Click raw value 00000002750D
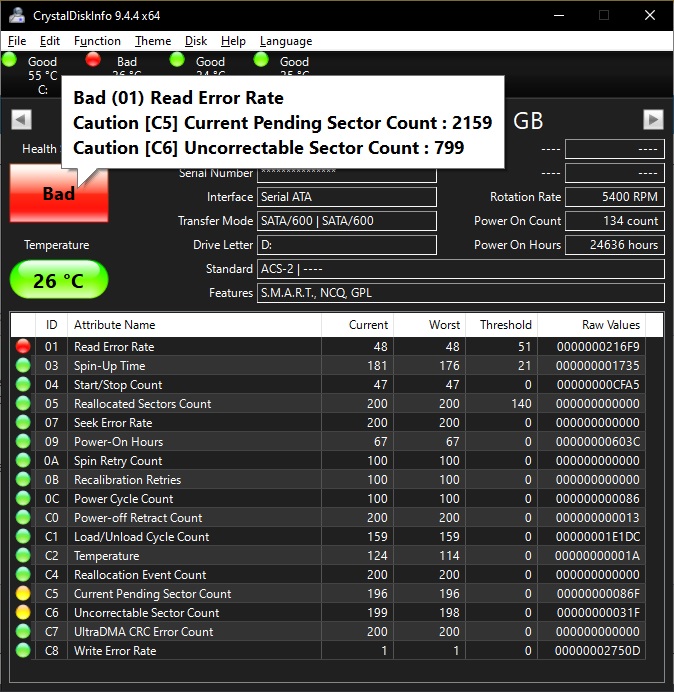This screenshot has width=674, height=692. point(597,651)
